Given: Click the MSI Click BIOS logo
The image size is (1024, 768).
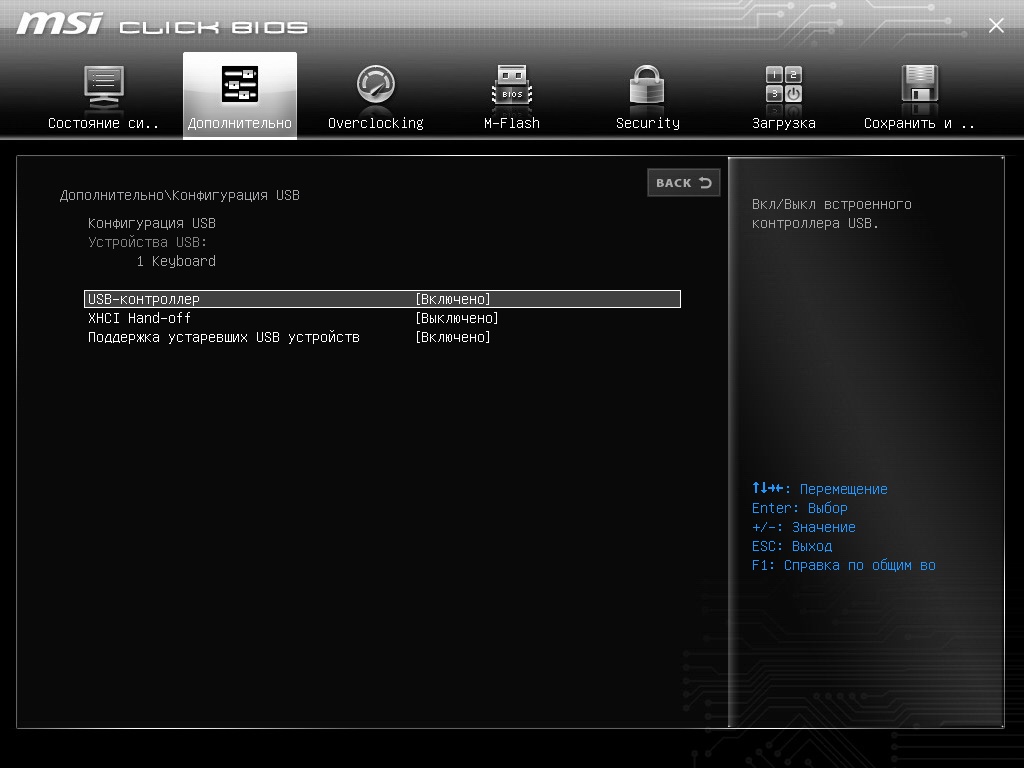Looking at the screenshot, I should click(x=162, y=24).
